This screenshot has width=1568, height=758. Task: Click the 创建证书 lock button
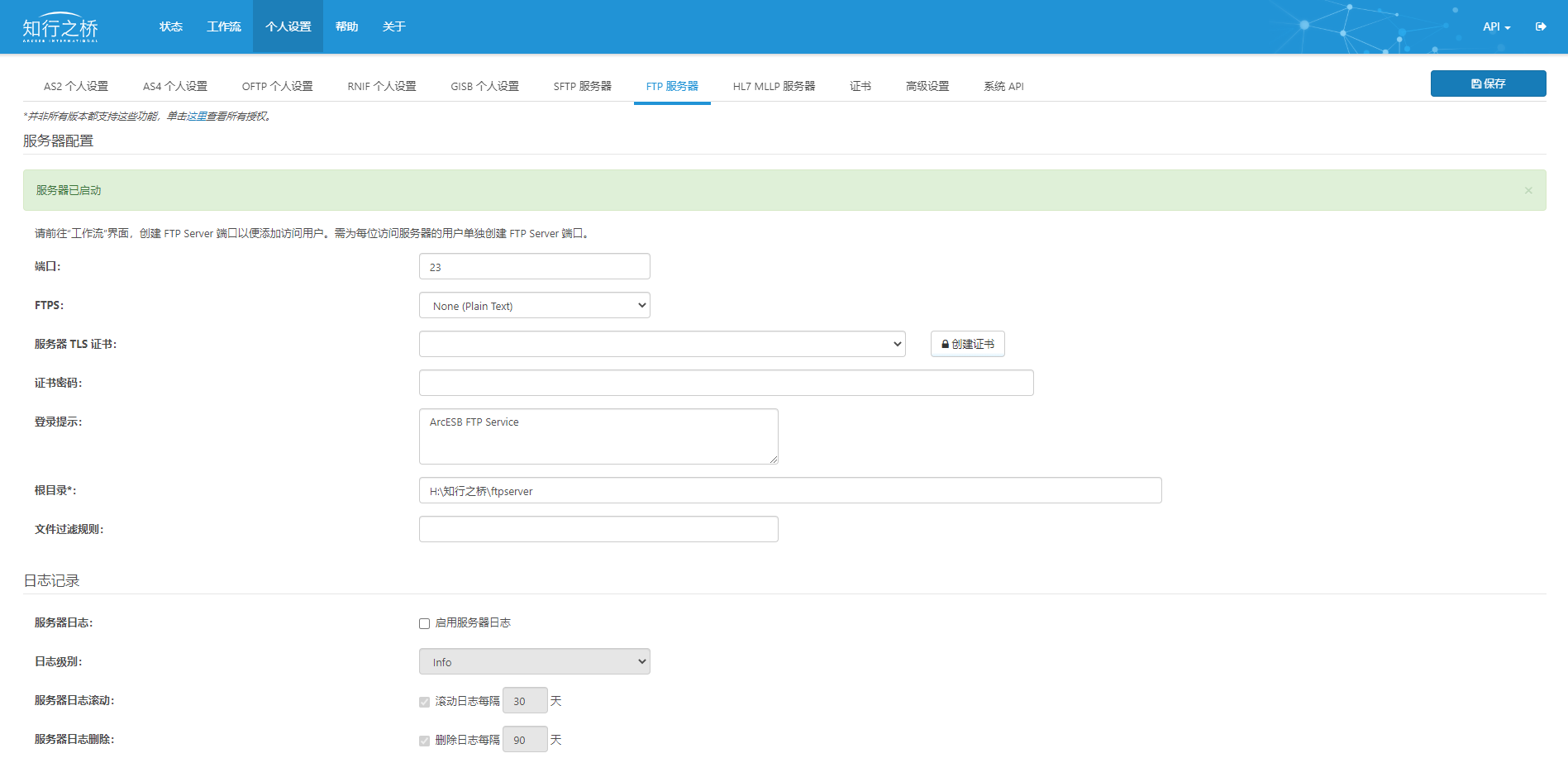(967, 344)
